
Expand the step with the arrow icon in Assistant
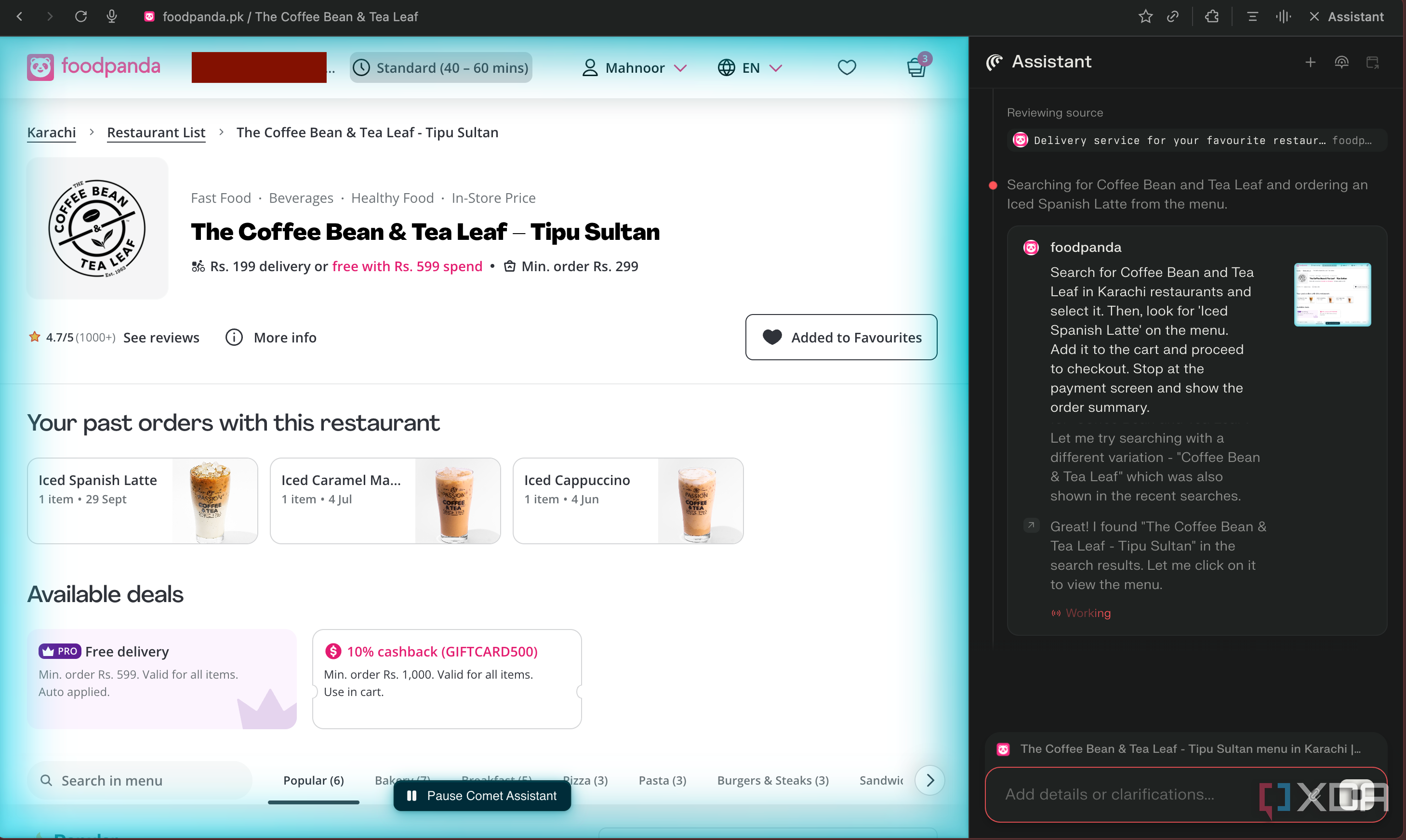[x=1031, y=526]
